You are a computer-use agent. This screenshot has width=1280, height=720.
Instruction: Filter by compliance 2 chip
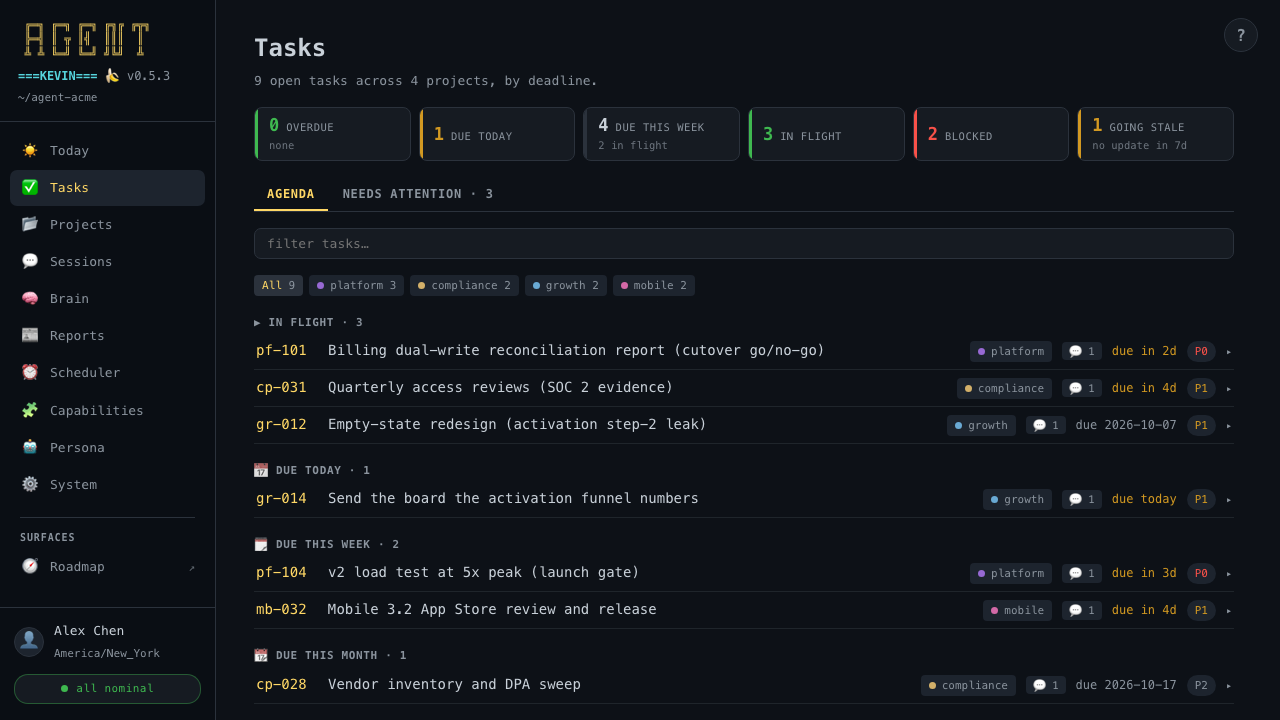coord(464,285)
